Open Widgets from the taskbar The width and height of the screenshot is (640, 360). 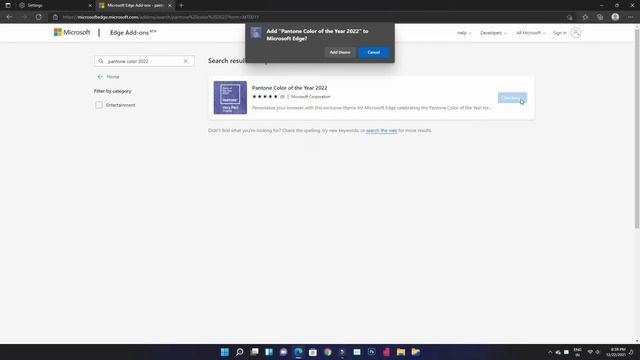click(x=269, y=352)
